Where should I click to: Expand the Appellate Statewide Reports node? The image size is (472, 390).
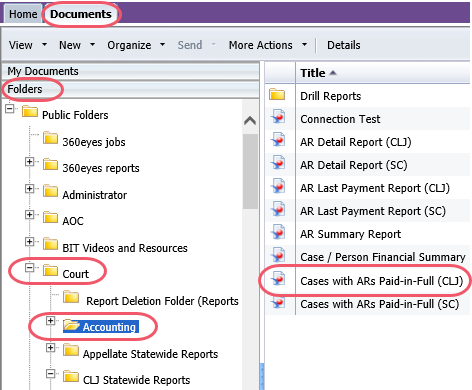coord(50,347)
